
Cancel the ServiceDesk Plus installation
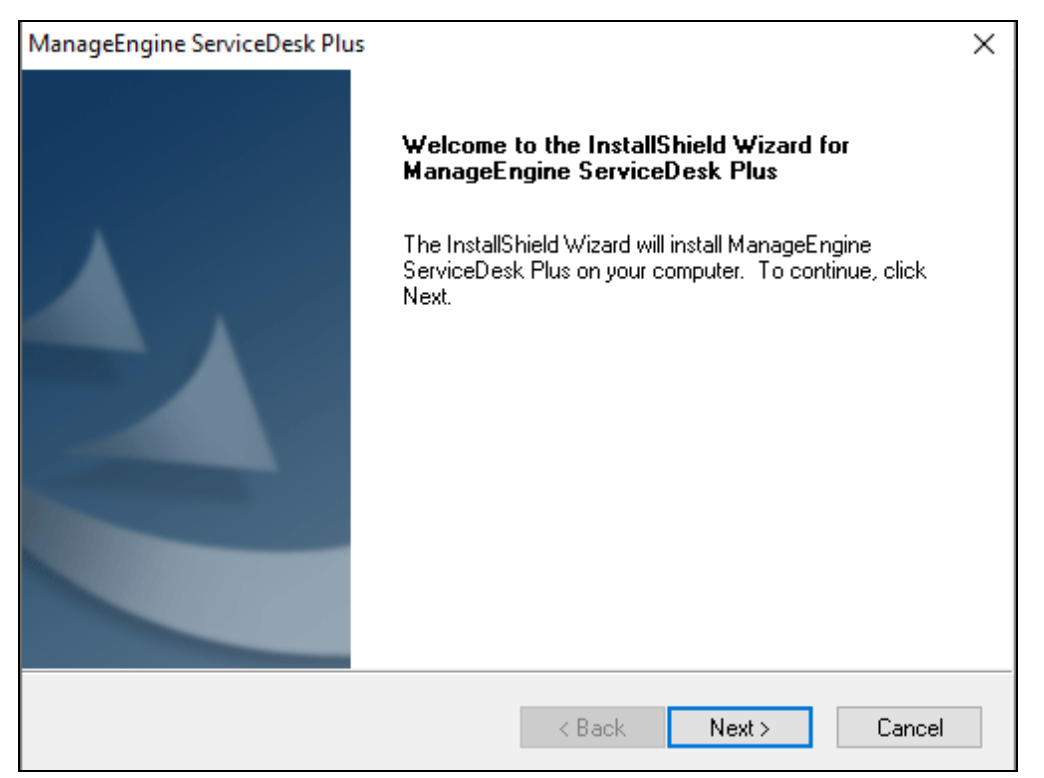909,728
